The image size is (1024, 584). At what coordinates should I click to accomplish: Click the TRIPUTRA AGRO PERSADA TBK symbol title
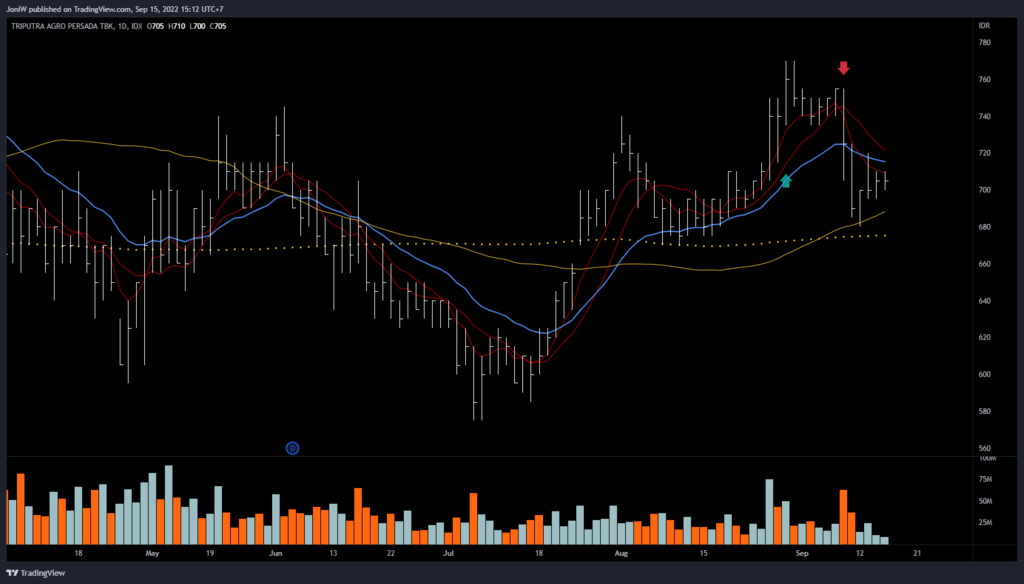(62, 26)
